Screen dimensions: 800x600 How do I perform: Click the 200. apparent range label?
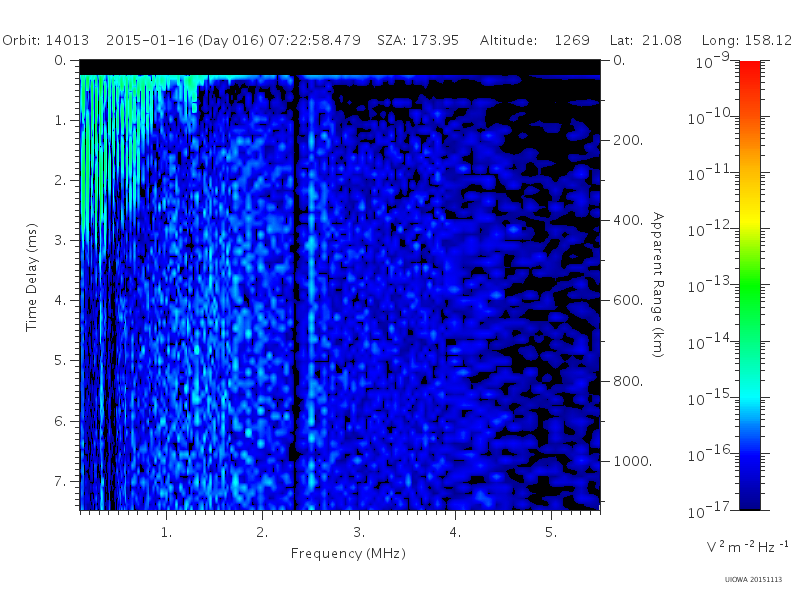[x=628, y=140]
